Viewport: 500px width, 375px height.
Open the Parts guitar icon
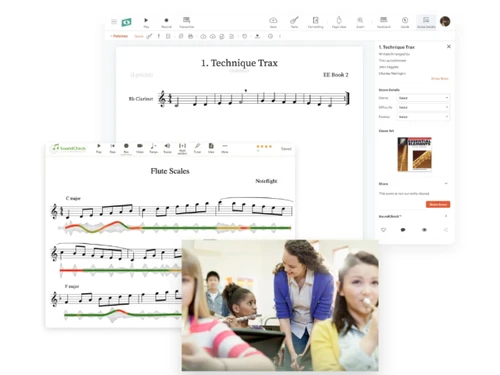click(294, 22)
